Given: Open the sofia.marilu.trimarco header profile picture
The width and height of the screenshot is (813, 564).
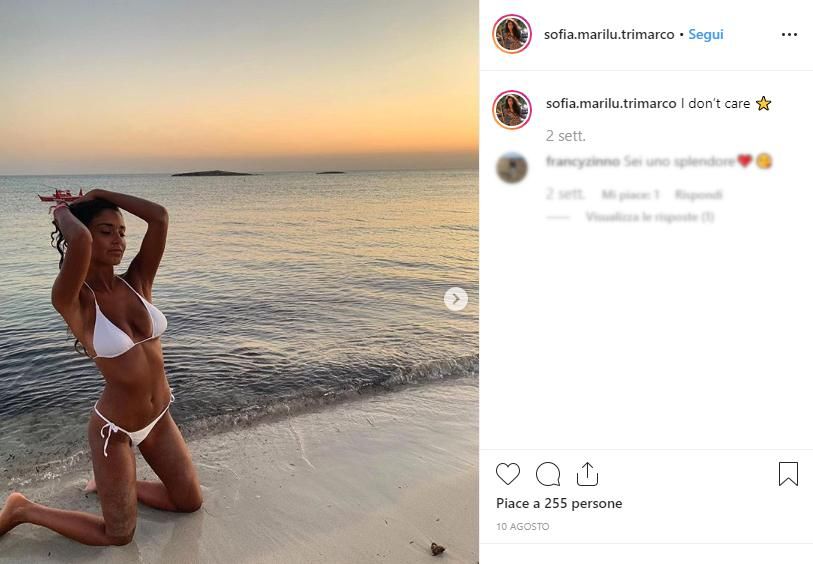Looking at the screenshot, I should pos(512,34).
